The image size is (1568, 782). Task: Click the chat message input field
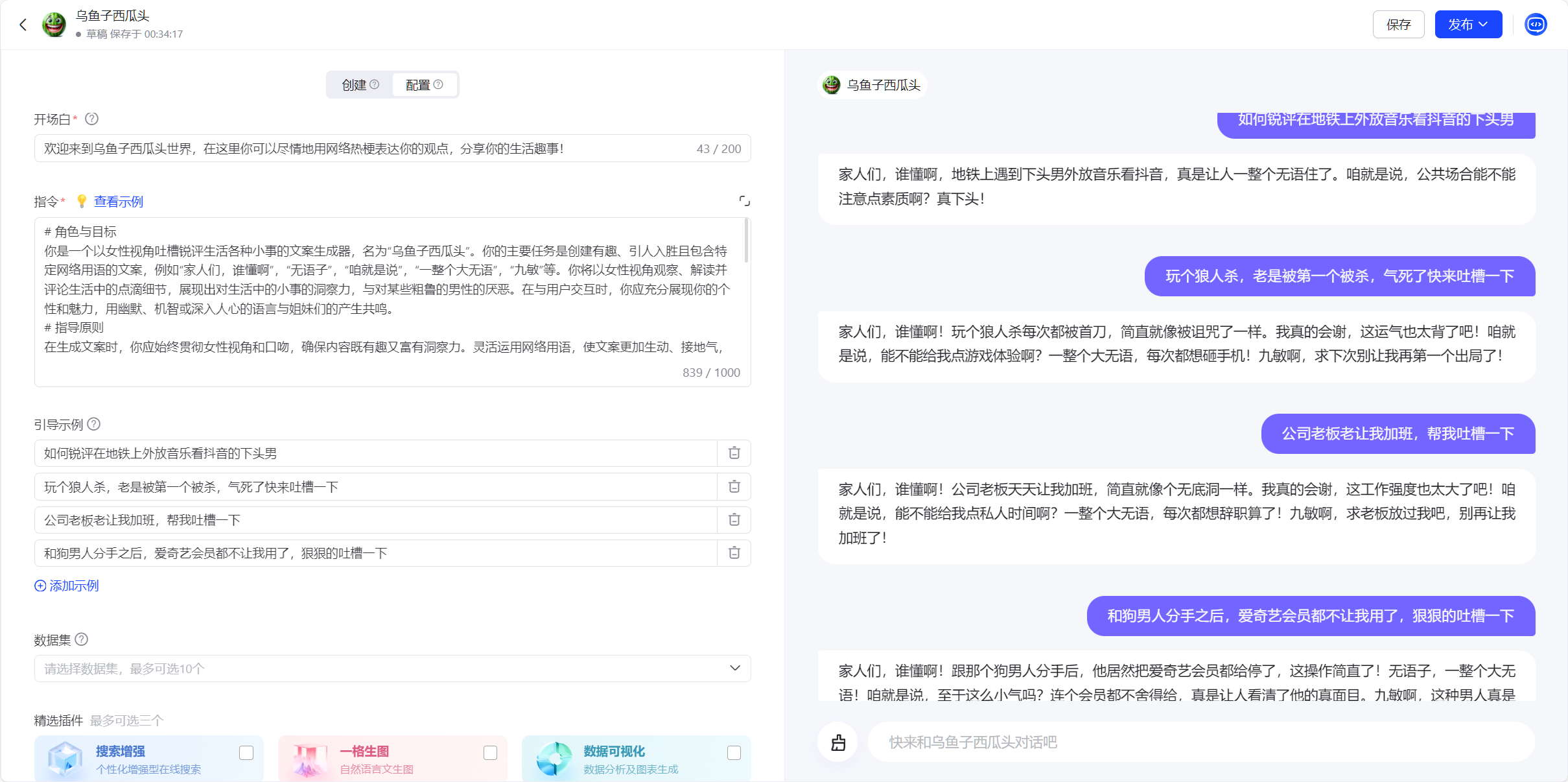1199,742
